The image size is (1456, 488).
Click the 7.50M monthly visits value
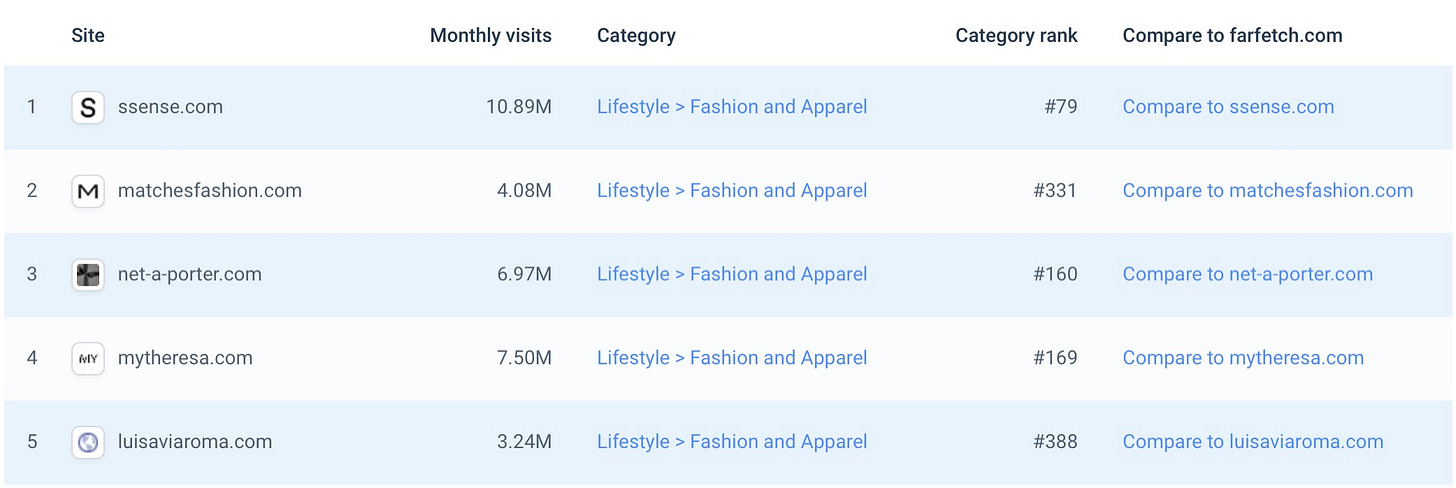(x=524, y=358)
